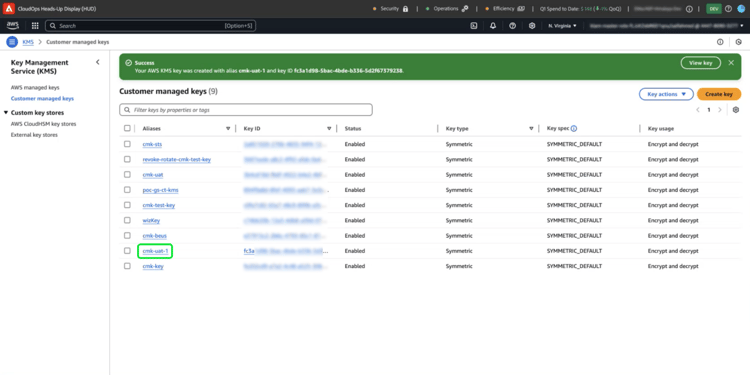
Task: Click the Operations gears icon in HUD
Action: coord(465,9)
